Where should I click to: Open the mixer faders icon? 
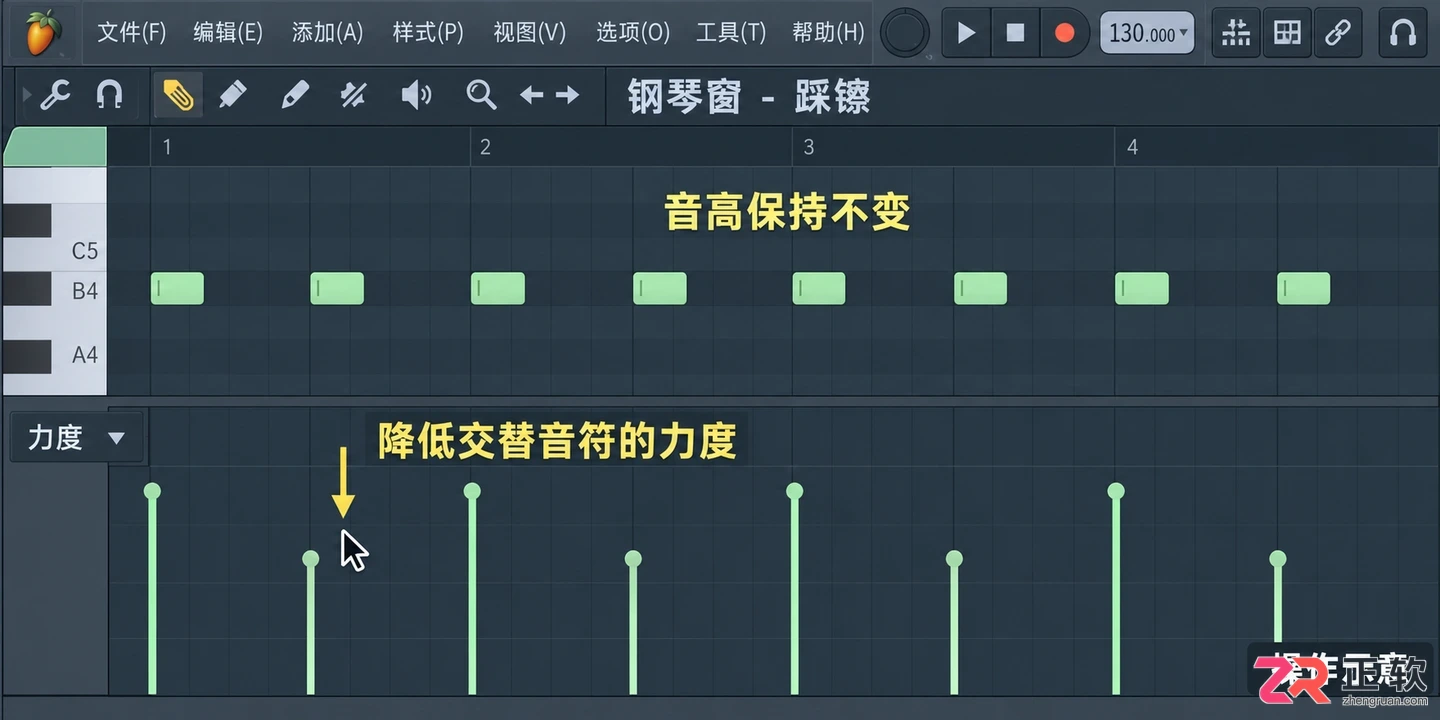tap(1236, 33)
